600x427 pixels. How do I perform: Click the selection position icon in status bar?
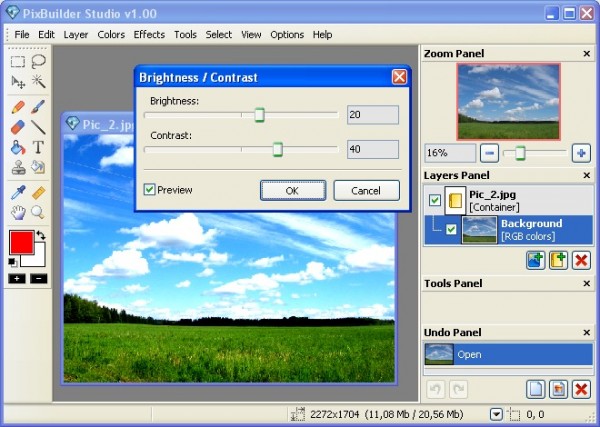514,414
